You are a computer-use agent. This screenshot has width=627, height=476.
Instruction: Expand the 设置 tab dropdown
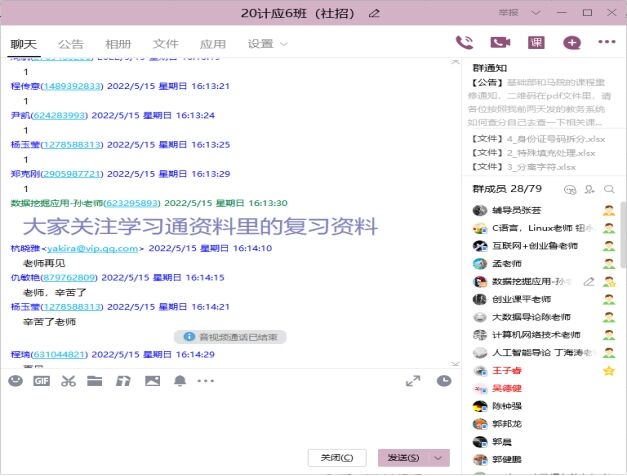click(282, 45)
